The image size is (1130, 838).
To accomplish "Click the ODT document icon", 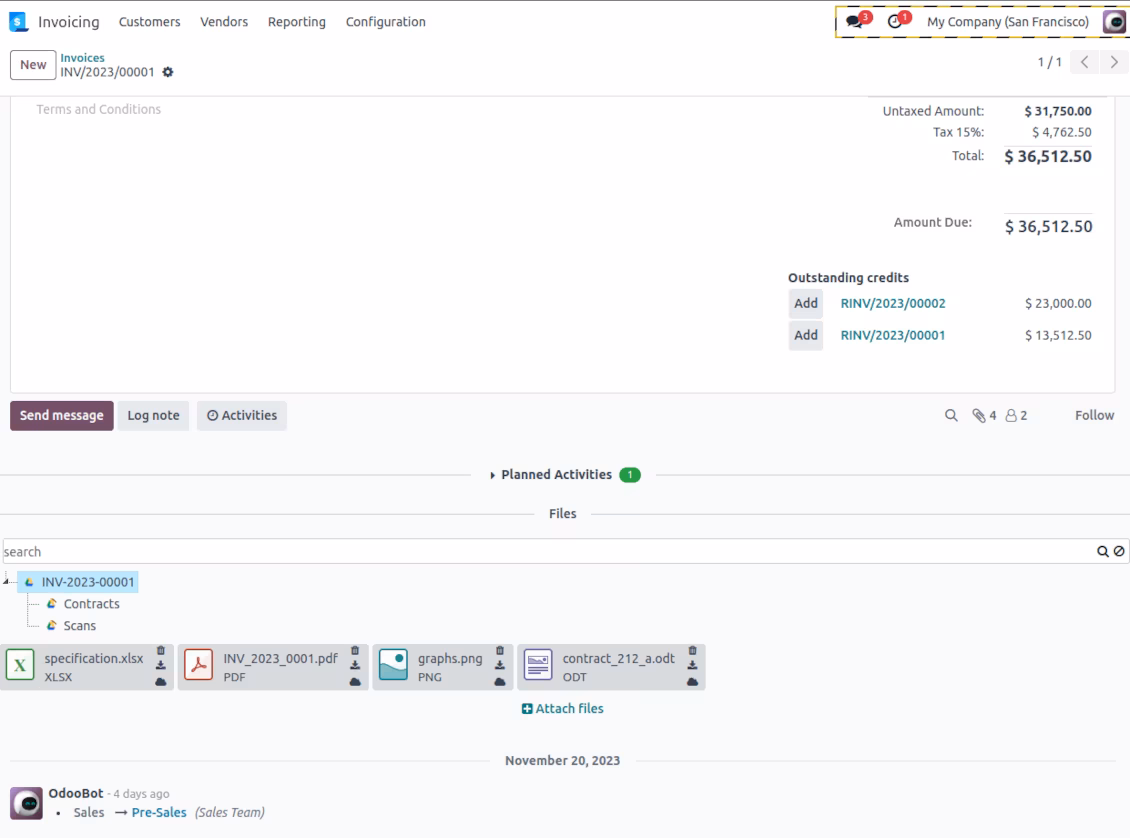I will (538, 665).
